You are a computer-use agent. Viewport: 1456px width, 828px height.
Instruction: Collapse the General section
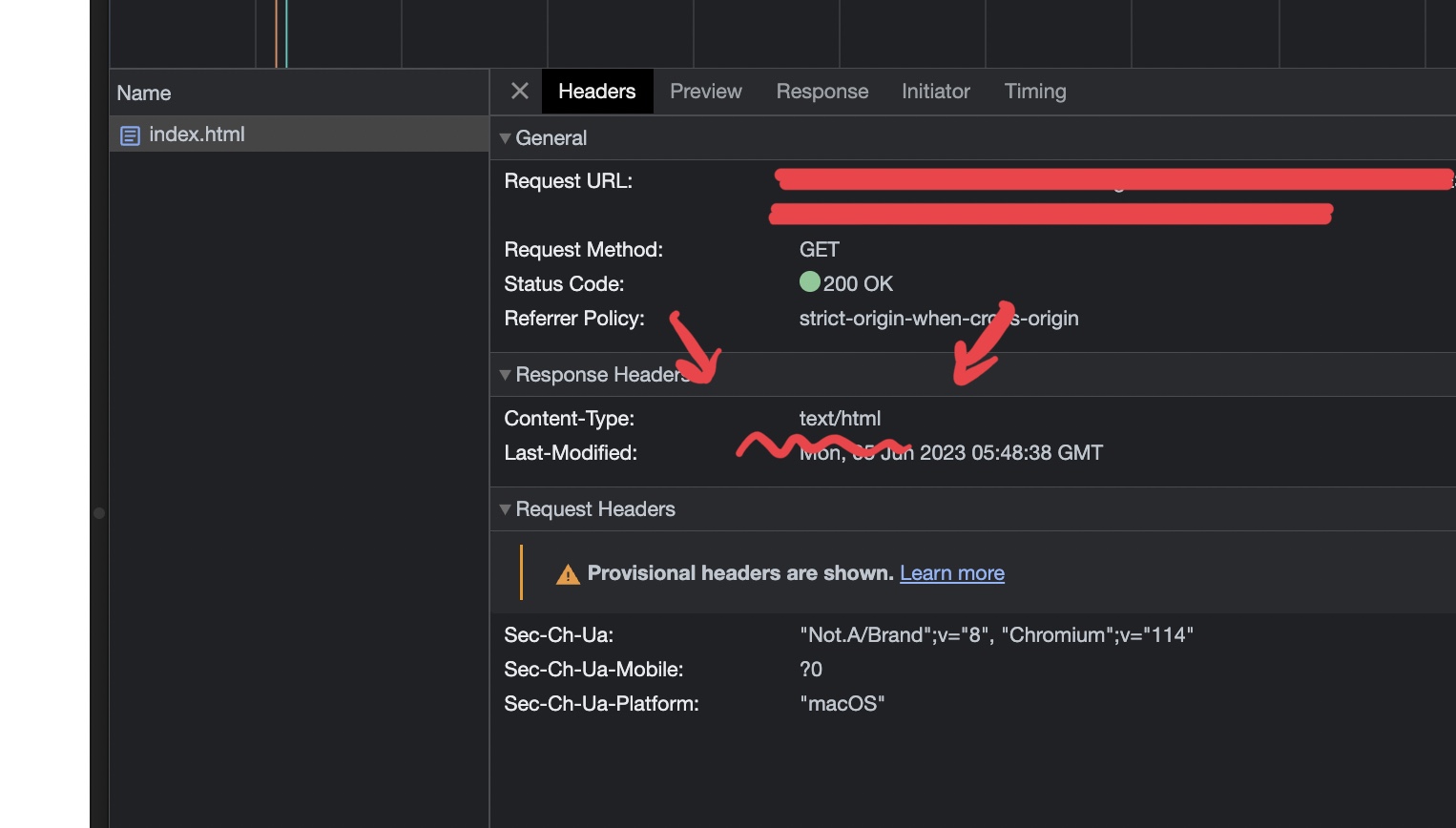(506, 138)
